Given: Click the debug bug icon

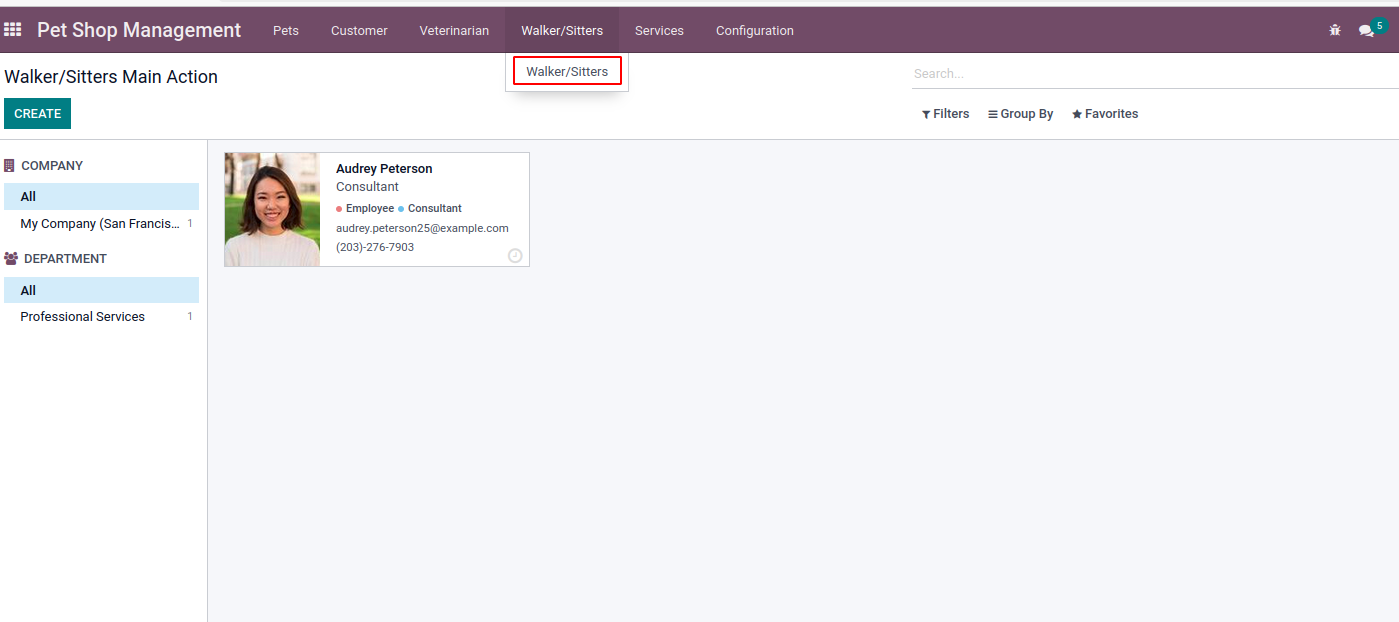Looking at the screenshot, I should coord(1335,30).
